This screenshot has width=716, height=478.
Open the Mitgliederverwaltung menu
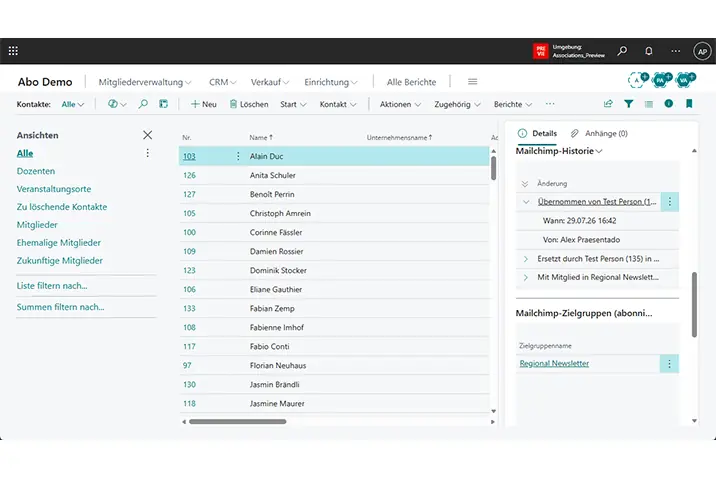pyautogui.click(x=145, y=82)
